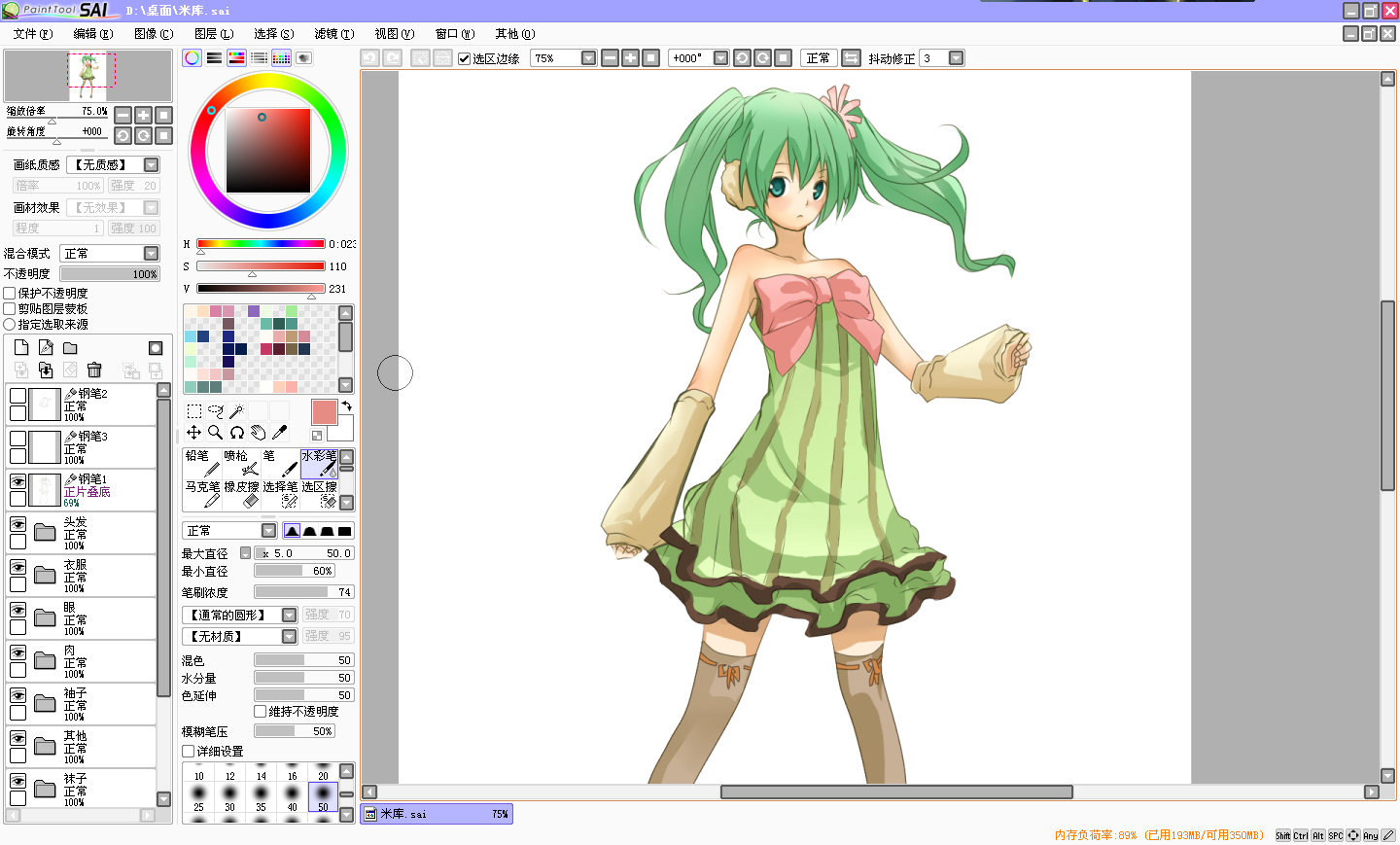The height and width of the screenshot is (845, 1400).
Task: Create a new layer folder
Action: click(x=70, y=348)
